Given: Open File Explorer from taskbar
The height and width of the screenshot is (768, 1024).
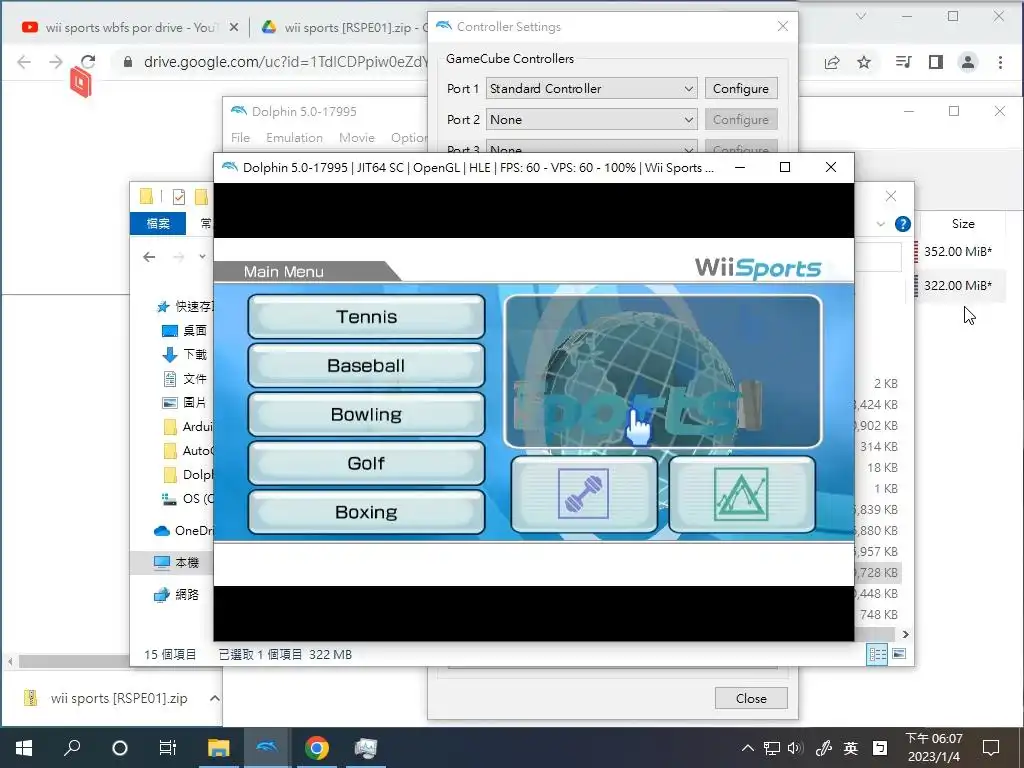Looking at the screenshot, I should point(219,748).
